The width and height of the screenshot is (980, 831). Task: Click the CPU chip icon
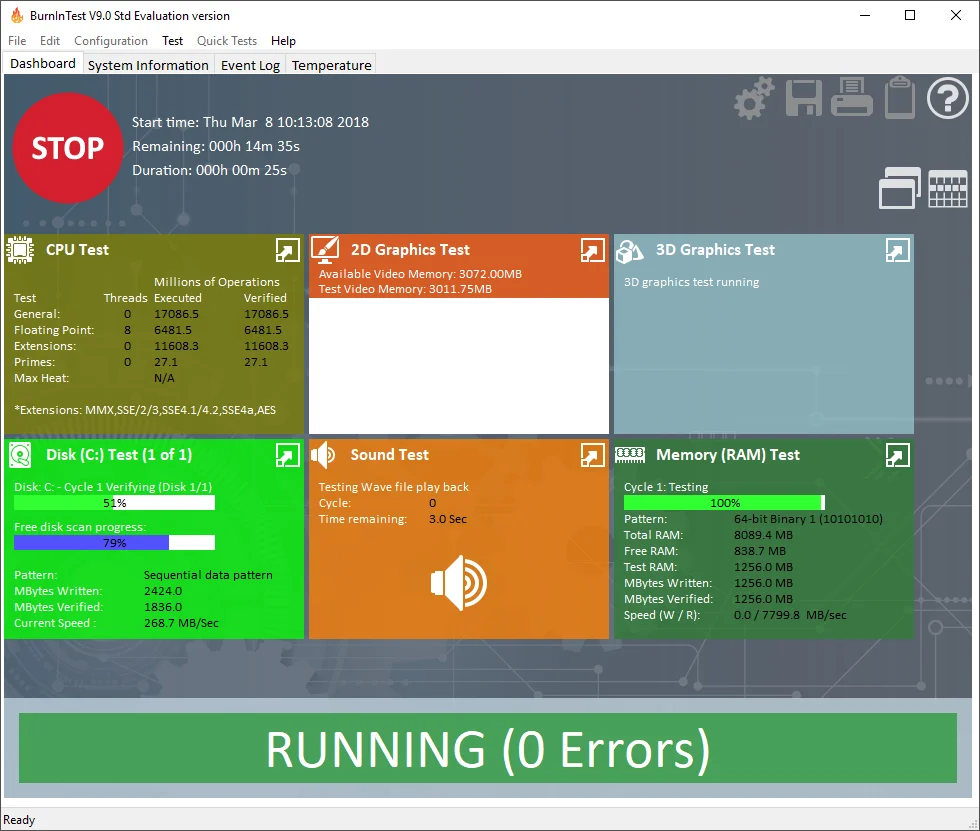click(x=20, y=250)
